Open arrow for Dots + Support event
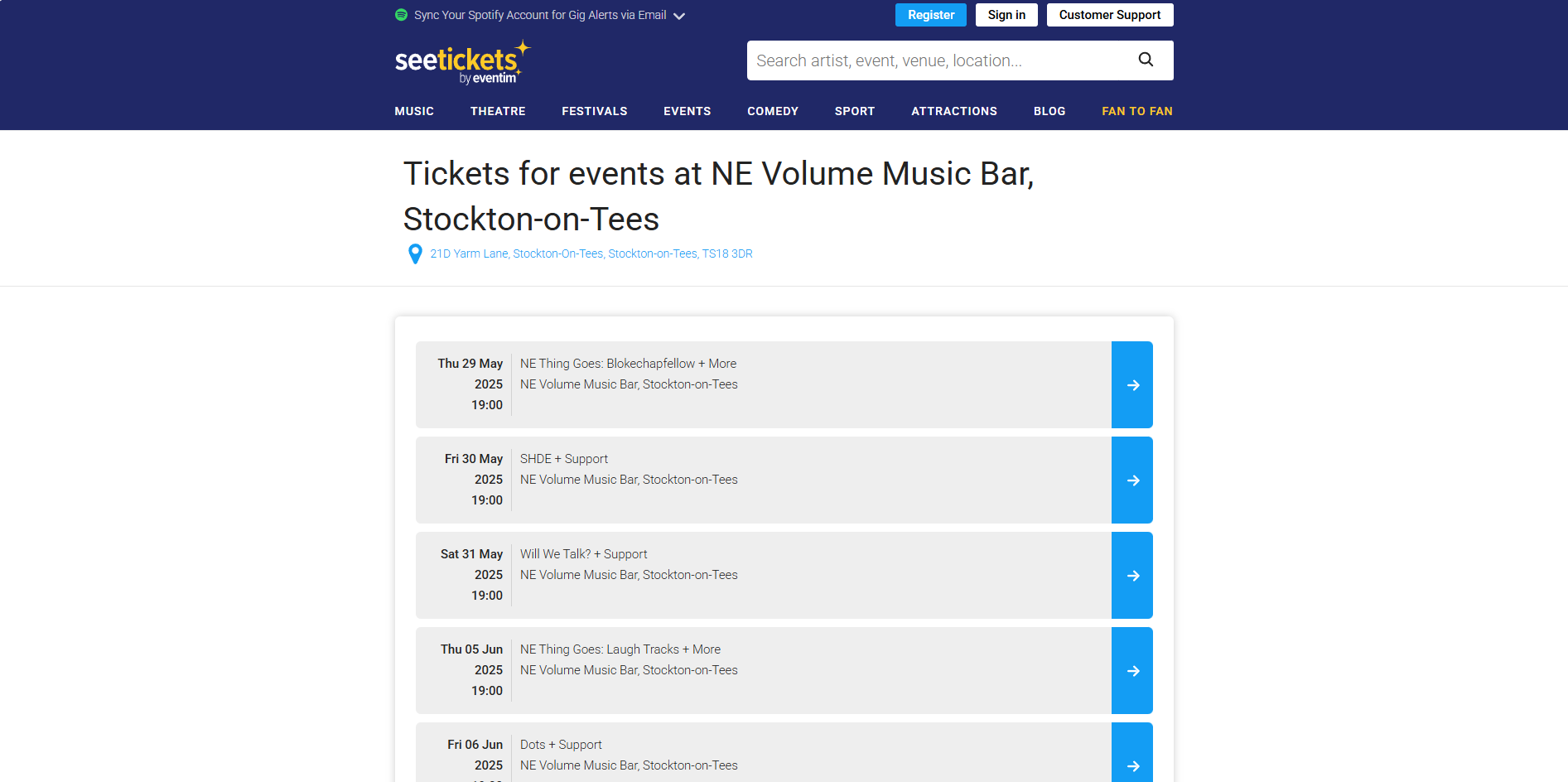This screenshot has height=782, width=1568. tap(1131, 760)
